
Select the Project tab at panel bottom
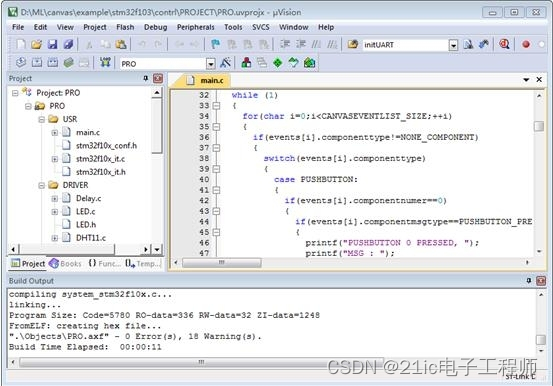point(28,263)
